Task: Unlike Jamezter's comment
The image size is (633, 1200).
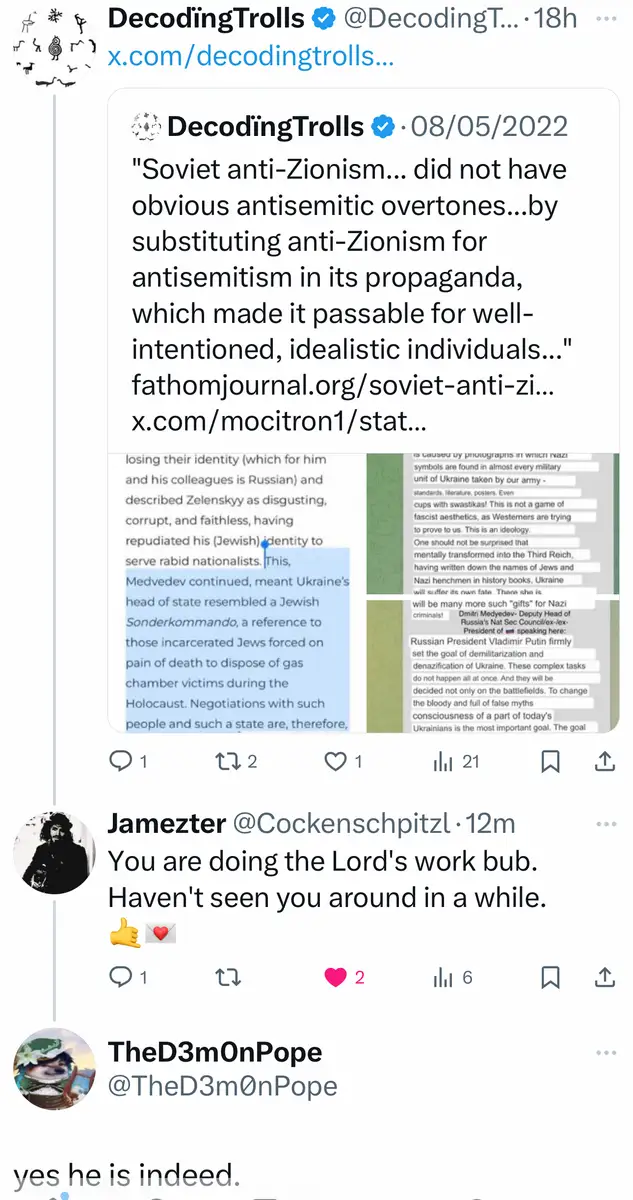Action: click(x=336, y=978)
